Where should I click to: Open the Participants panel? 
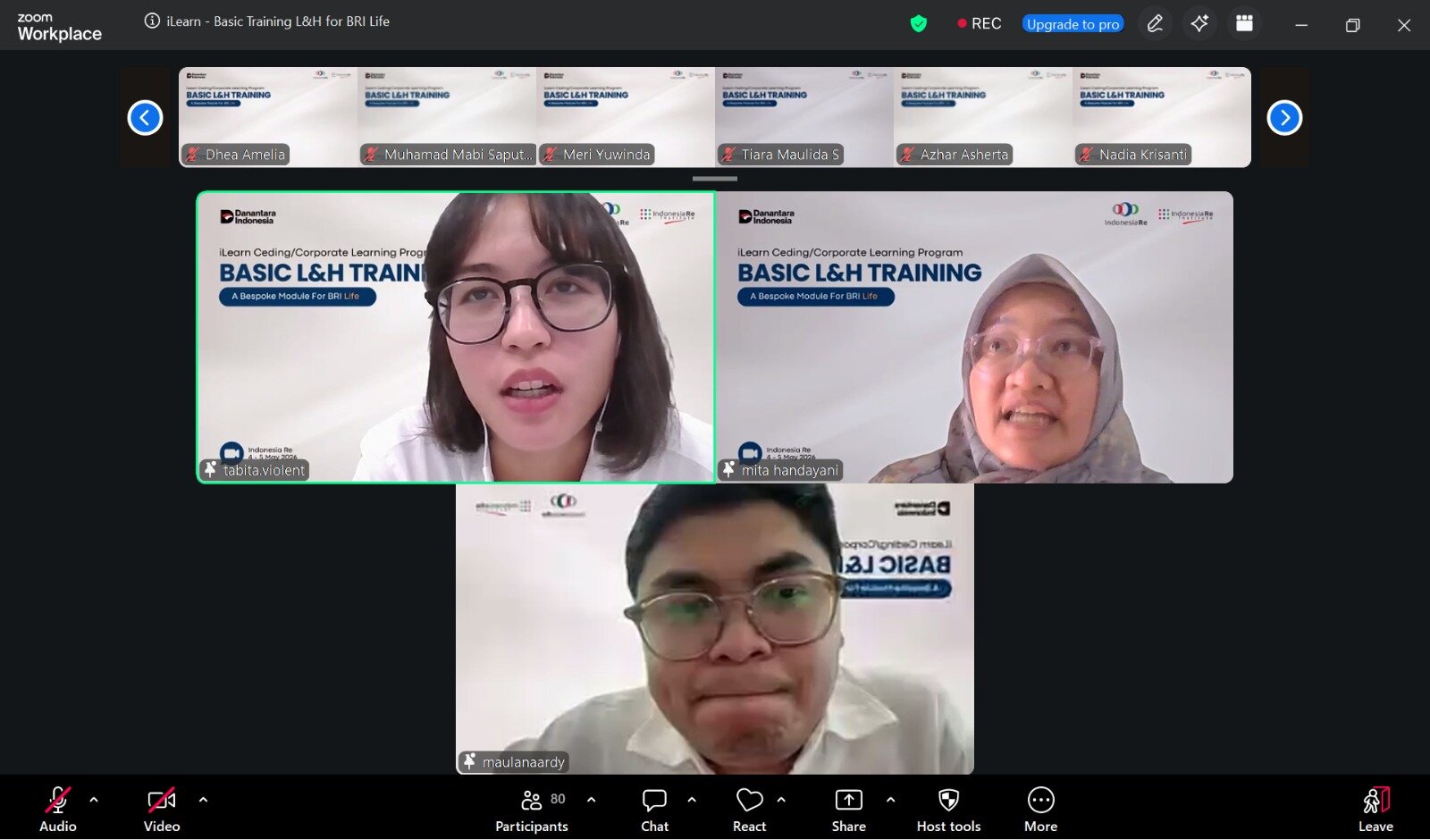tap(532, 810)
